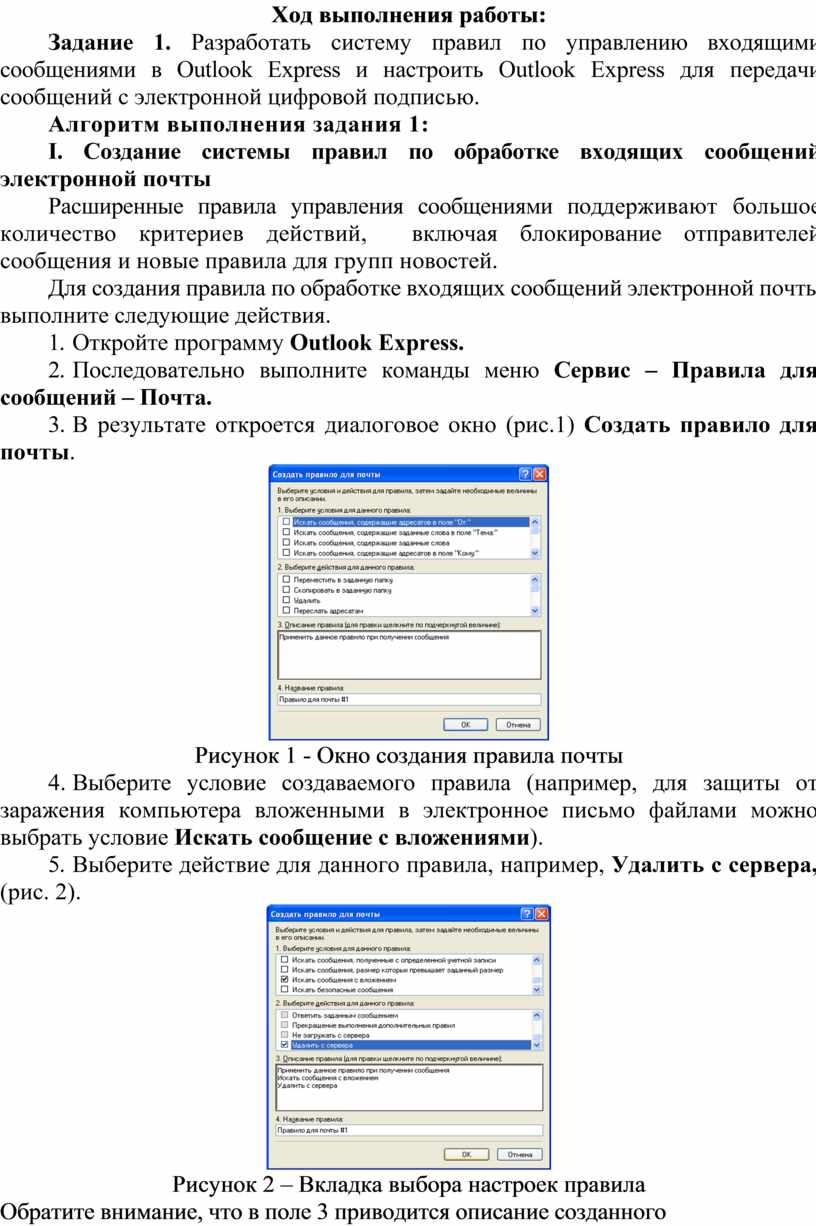
Task: Click the title bar text of the Figure 2 dialog
Action: [325, 915]
